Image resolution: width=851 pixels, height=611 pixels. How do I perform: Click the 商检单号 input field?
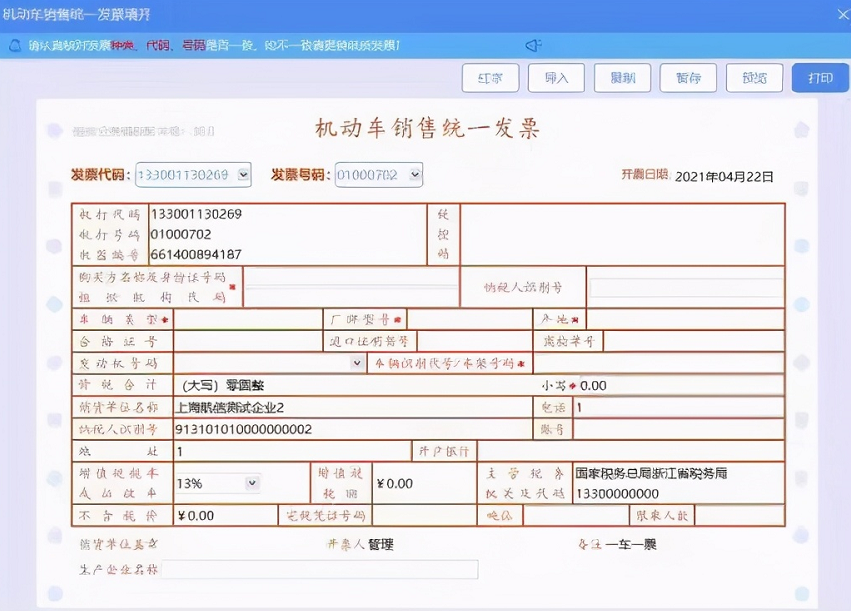coord(694,341)
